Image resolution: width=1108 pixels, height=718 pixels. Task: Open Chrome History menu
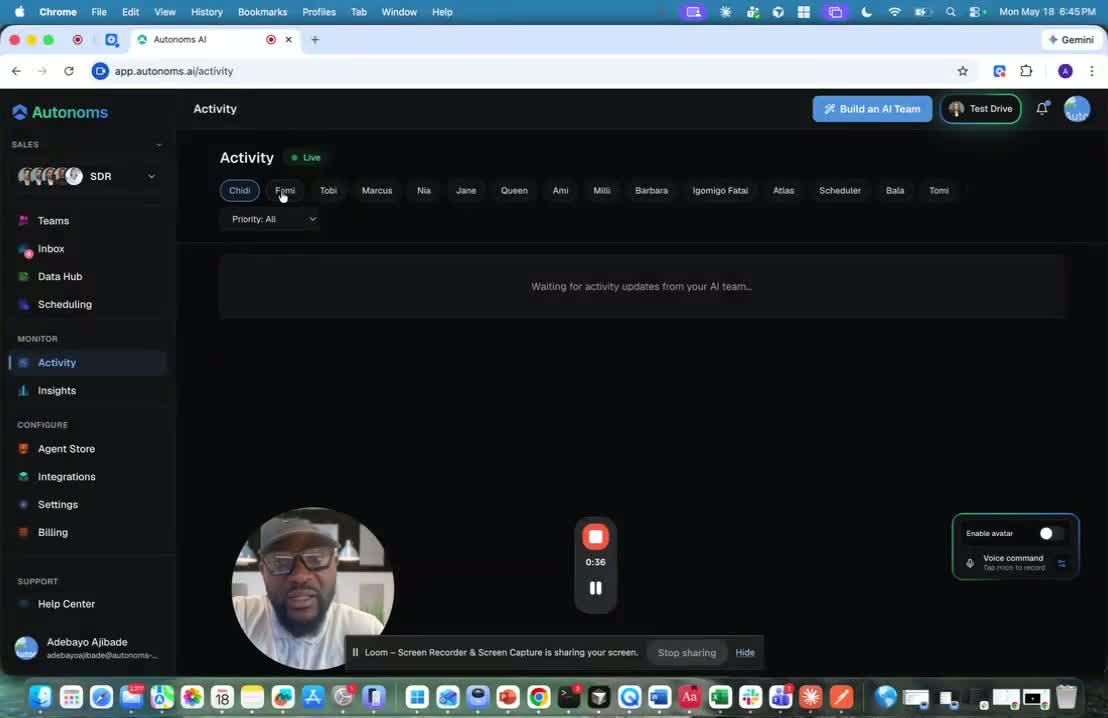(x=206, y=12)
